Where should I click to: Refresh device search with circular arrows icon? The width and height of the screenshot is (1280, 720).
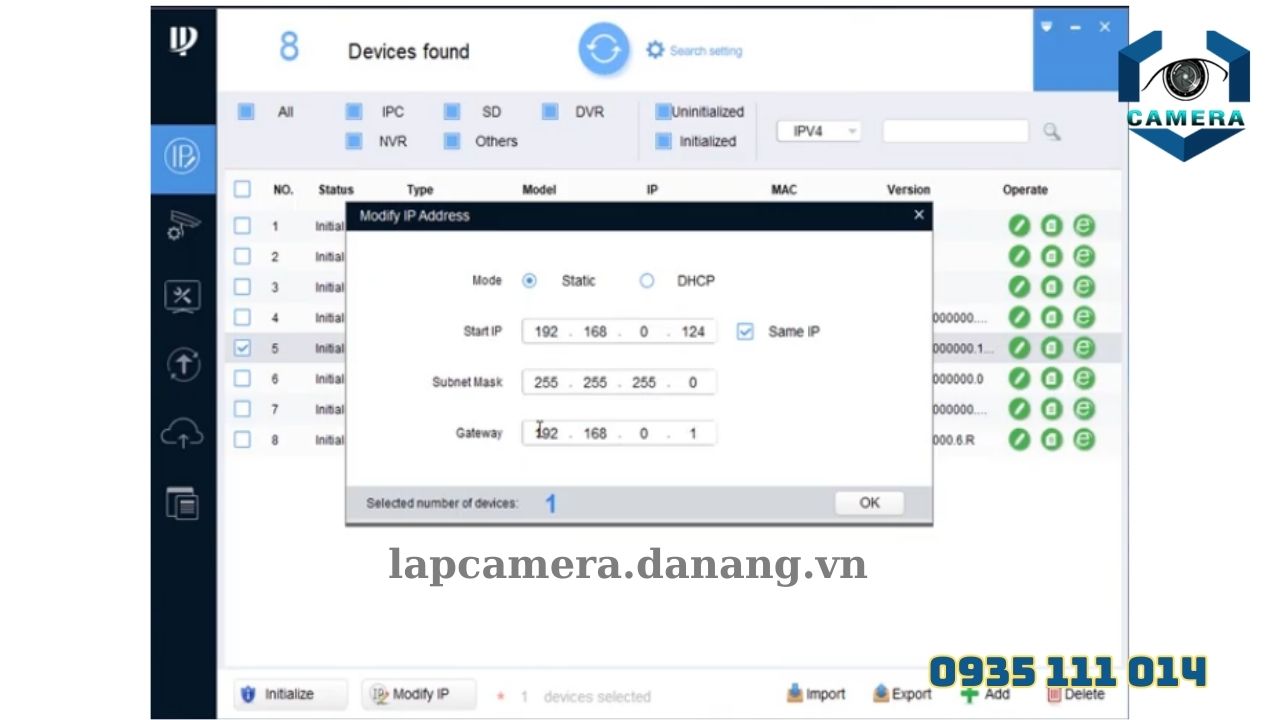[602, 50]
